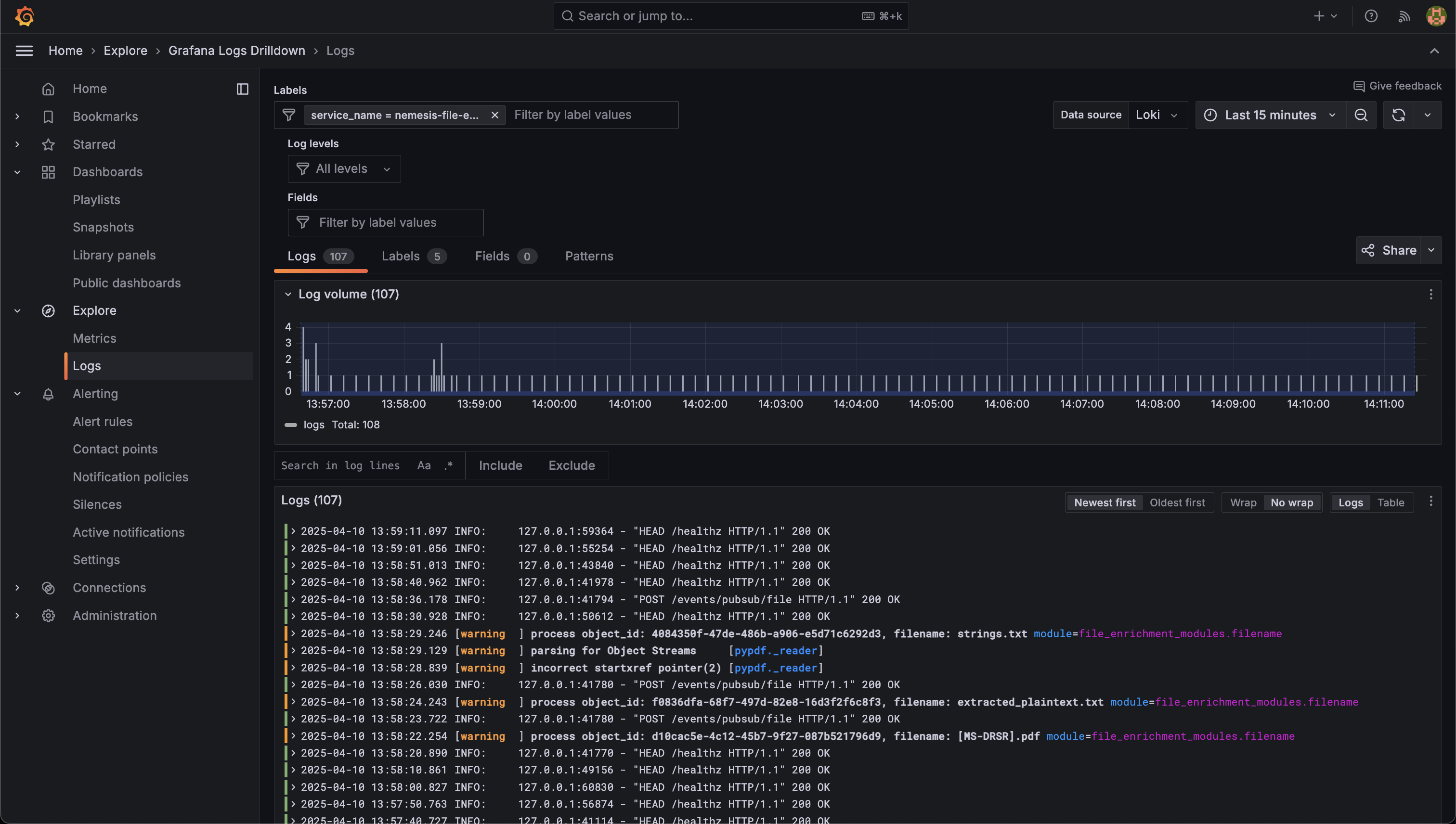Image resolution: width=1456 pixels, height=824 pixels.
Task: Switch log sorting to Oldest first
Action: (1178, 502)
